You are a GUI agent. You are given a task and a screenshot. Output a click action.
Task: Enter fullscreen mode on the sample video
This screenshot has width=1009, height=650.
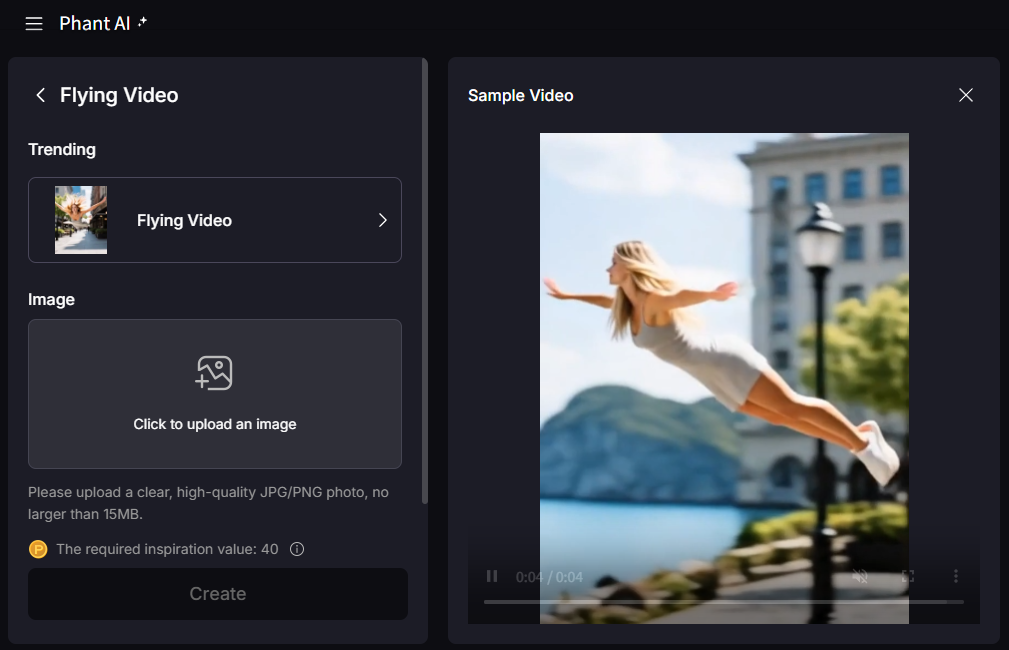click(x=908, y=576)
